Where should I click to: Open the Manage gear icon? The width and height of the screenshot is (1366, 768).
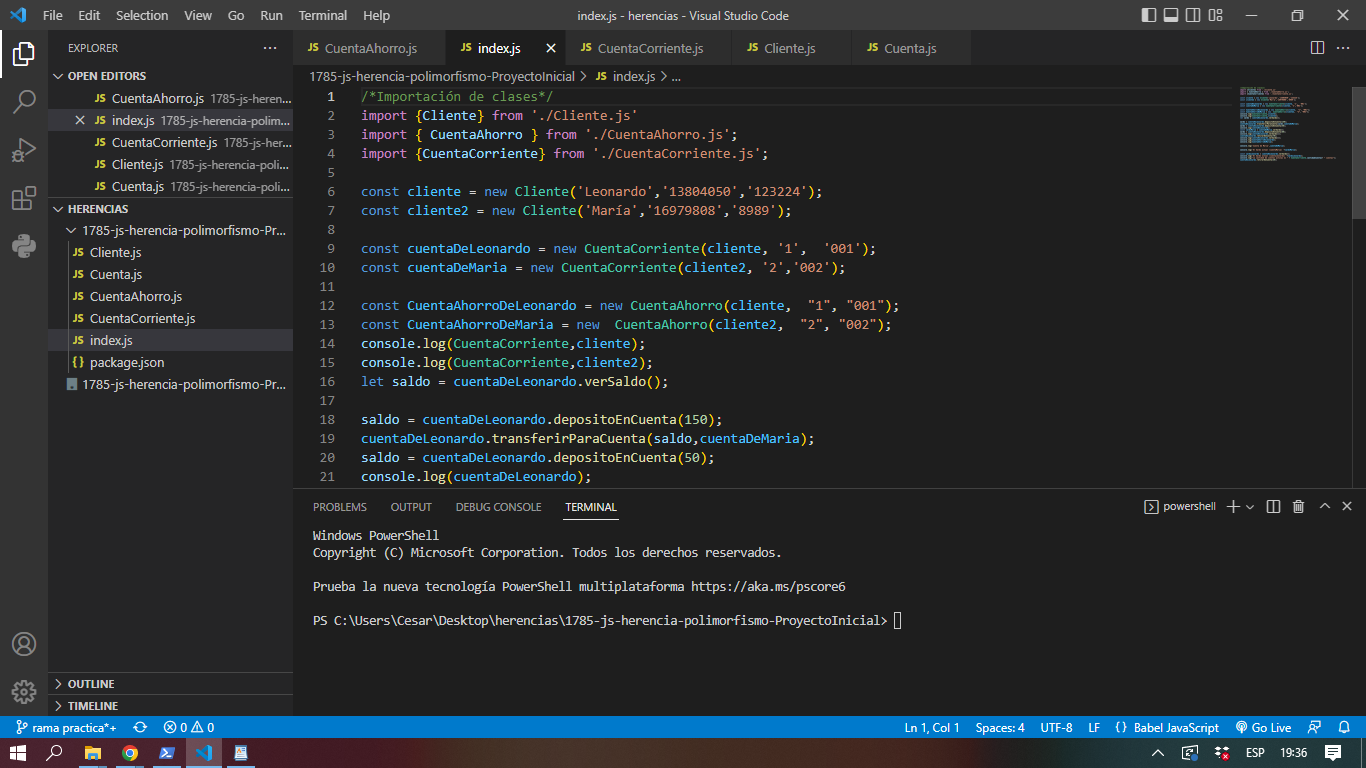pyautogui.click(x=24, y=692)
